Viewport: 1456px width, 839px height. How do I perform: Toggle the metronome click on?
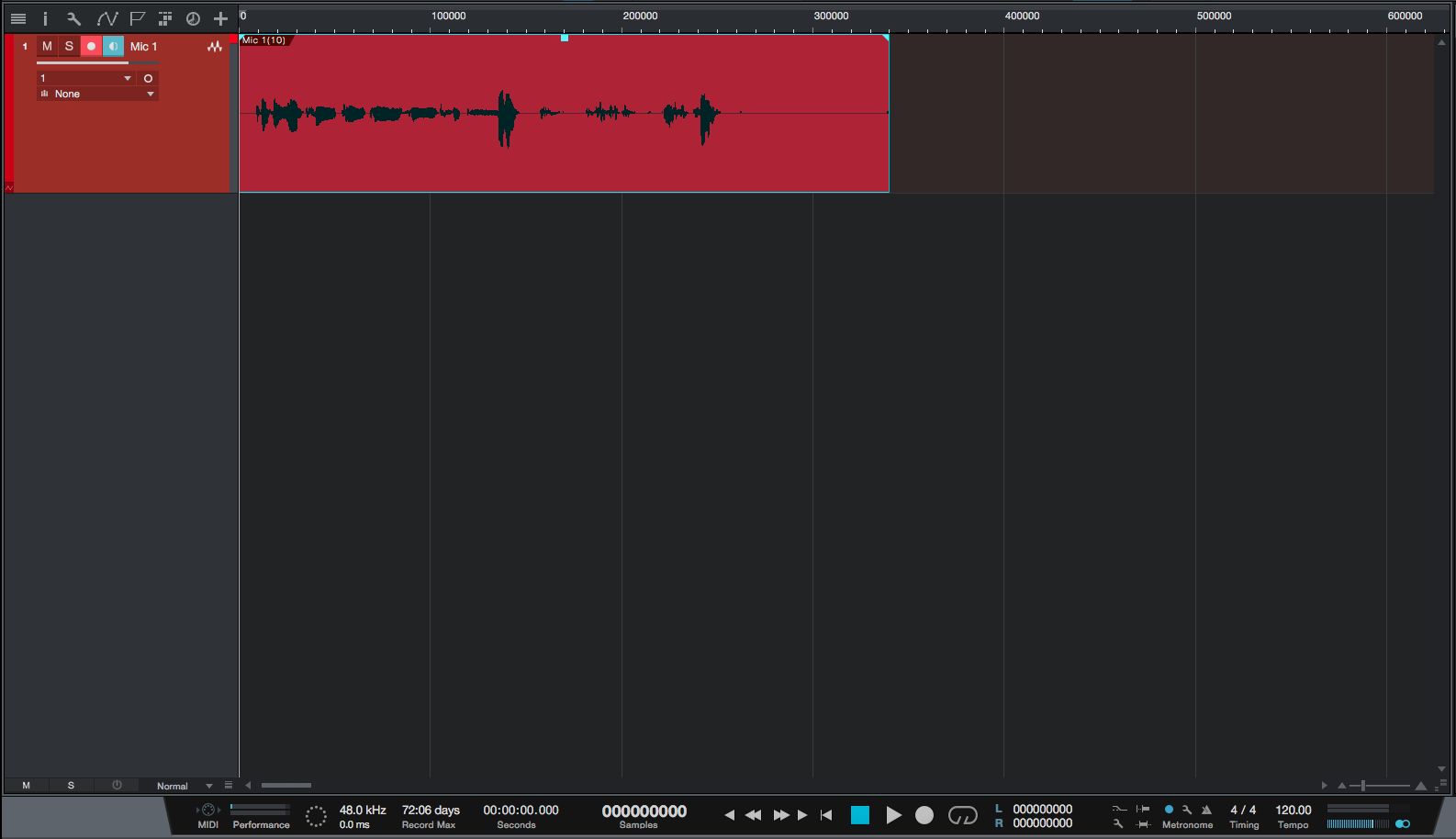1169,810
